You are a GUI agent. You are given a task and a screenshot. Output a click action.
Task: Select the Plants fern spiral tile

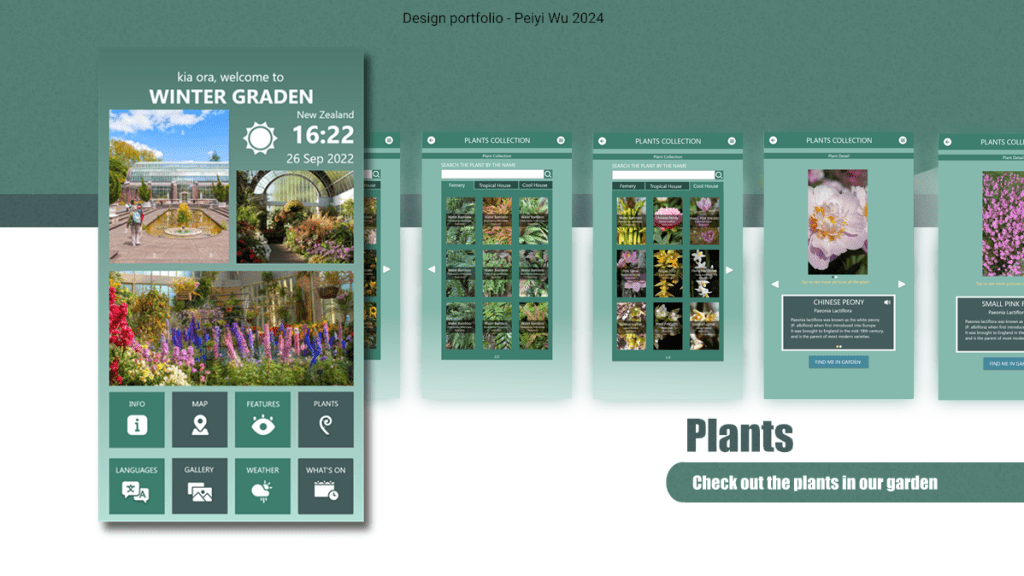326,419
